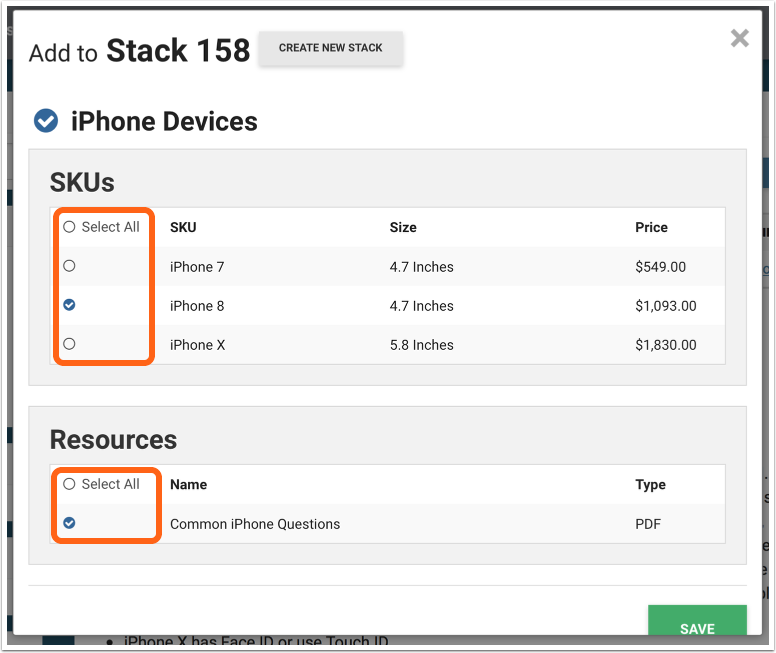Click the Create New Stack button

click(x=331, y=48)
